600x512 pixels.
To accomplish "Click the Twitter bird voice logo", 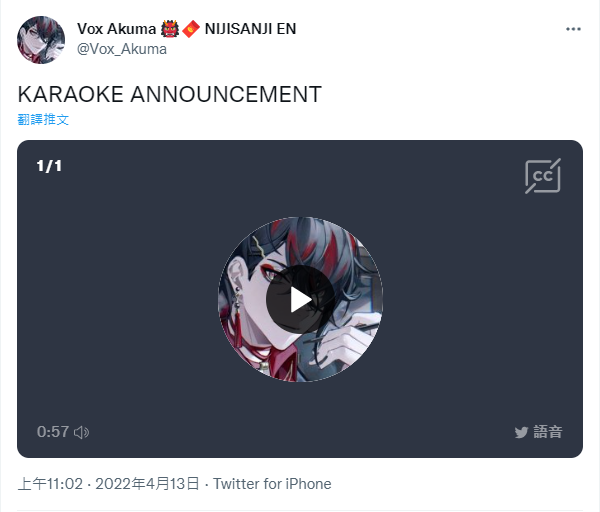I will click(521, 432).
